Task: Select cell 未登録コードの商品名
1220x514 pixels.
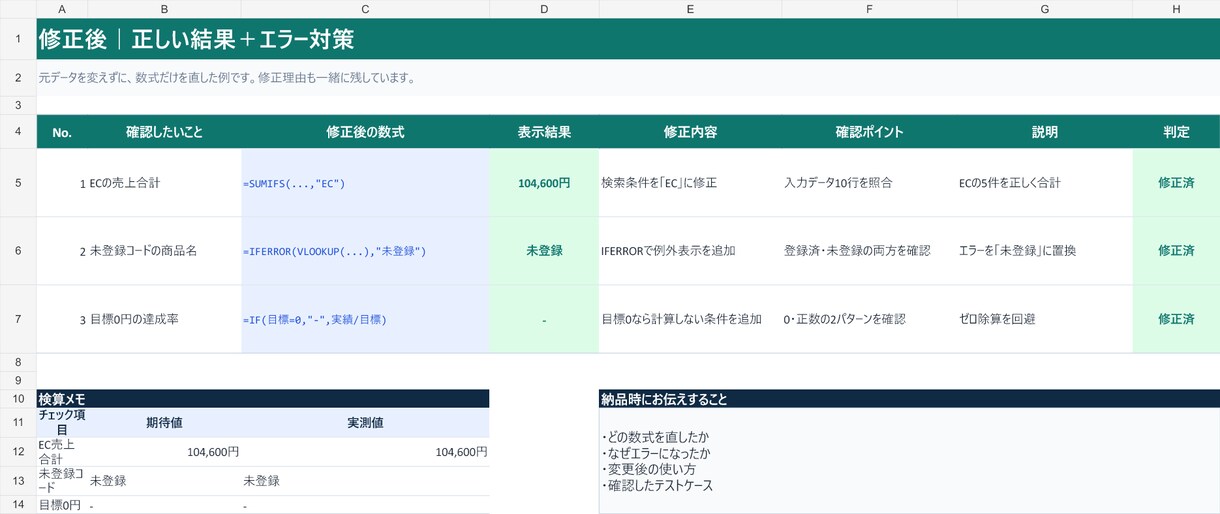Action: [x=164, y=251]
